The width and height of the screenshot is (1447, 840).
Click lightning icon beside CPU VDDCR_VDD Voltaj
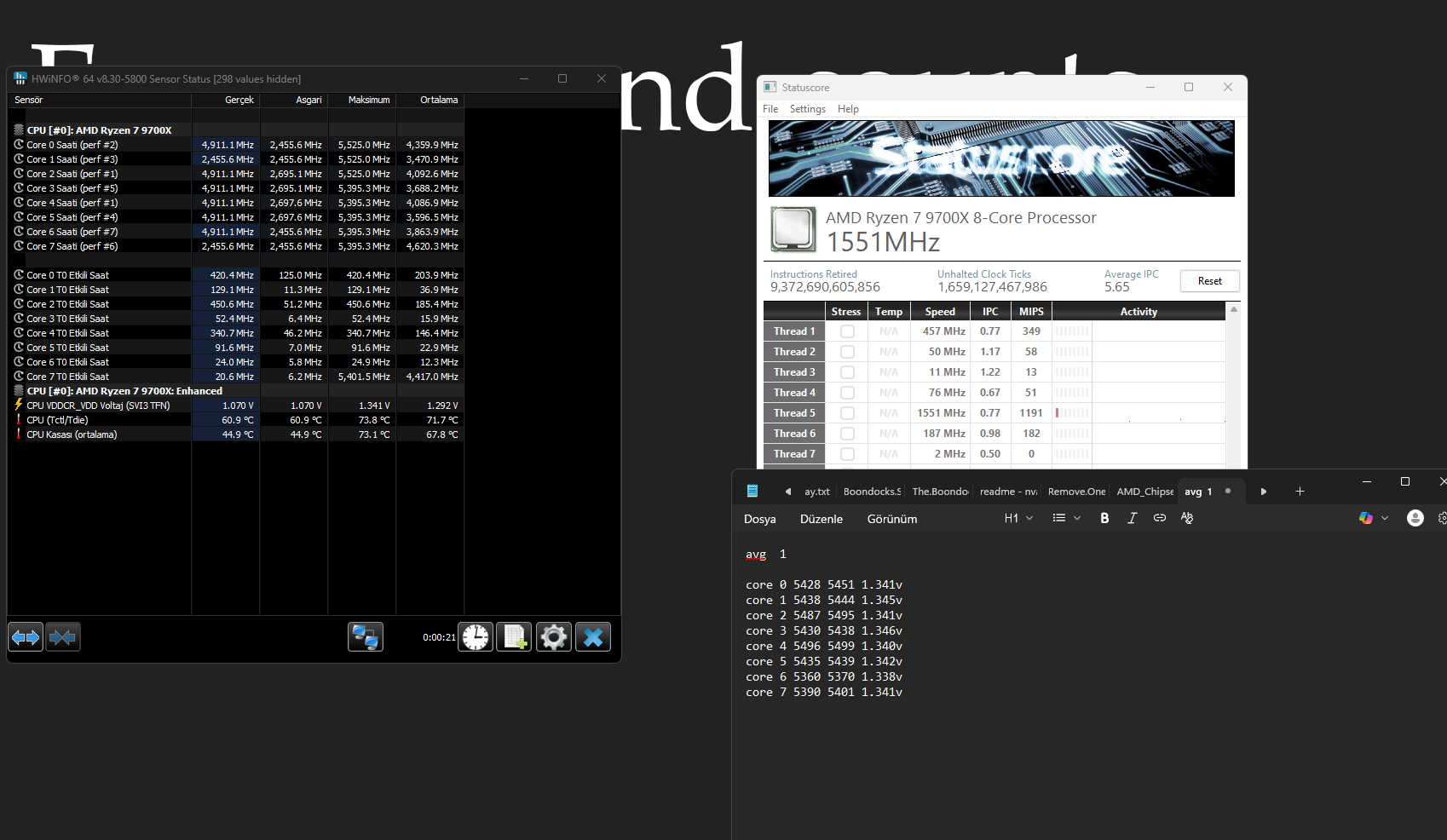(19, 405)
